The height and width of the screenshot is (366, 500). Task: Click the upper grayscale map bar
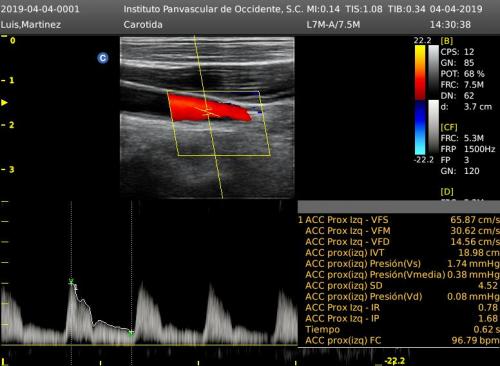(x=433, y=71)
